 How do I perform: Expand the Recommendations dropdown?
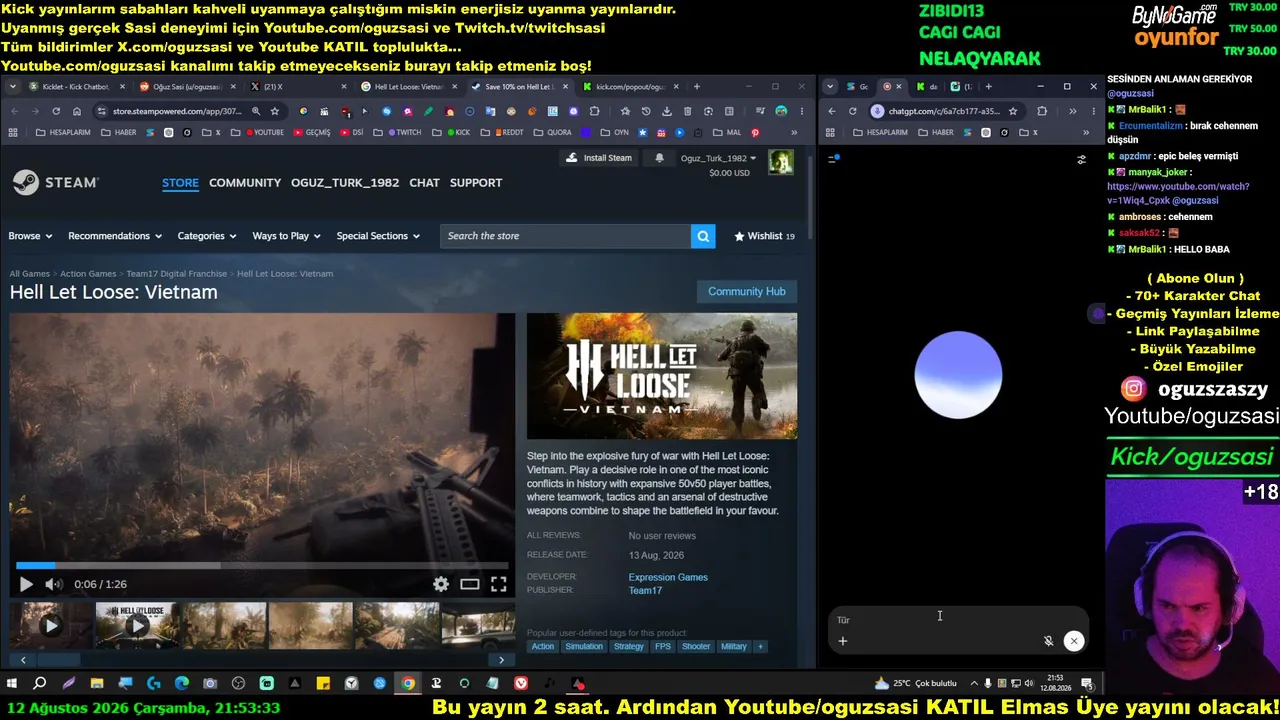tap(115, 236)
